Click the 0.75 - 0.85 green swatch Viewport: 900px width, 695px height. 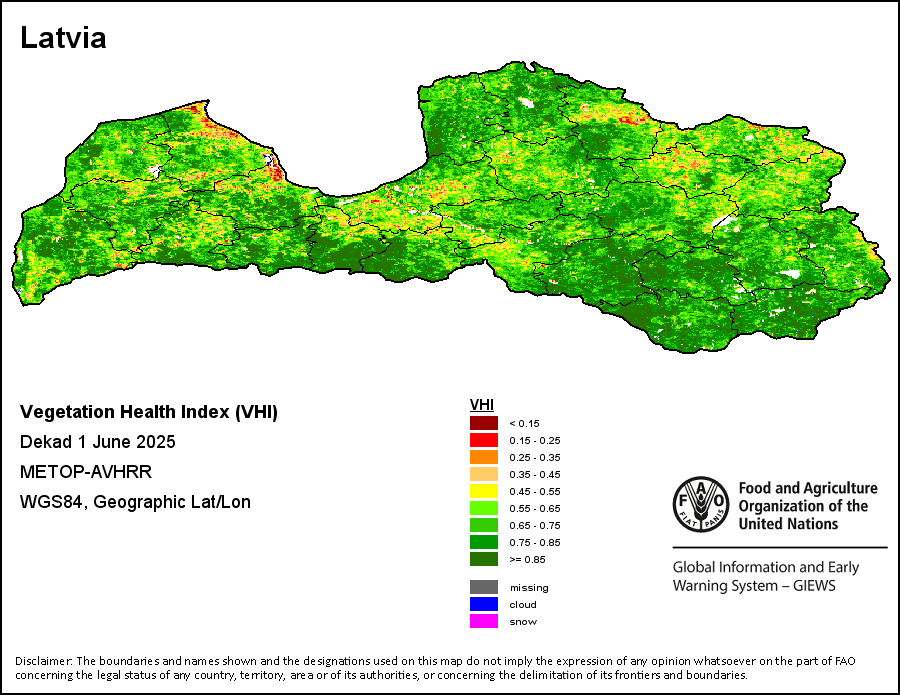[484, 542]
